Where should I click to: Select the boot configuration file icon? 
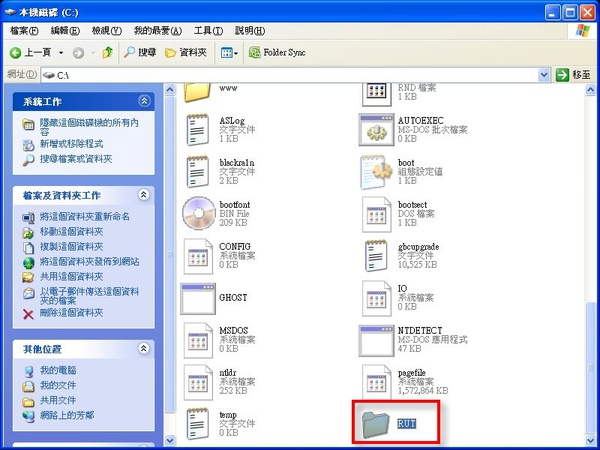pos(377,171)
